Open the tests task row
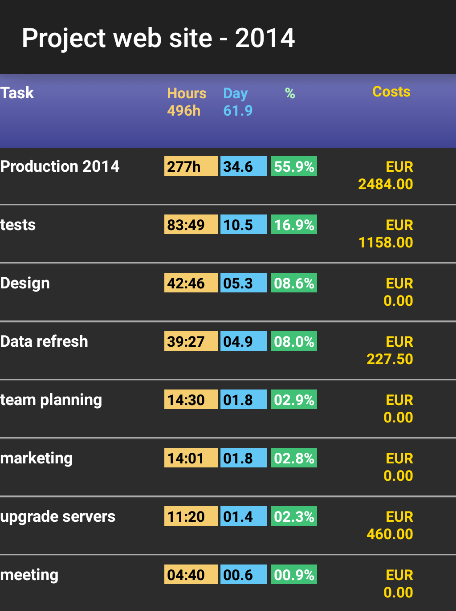This screenshot has width=456, height=611. pyautogui.click(x=228, y=233)
